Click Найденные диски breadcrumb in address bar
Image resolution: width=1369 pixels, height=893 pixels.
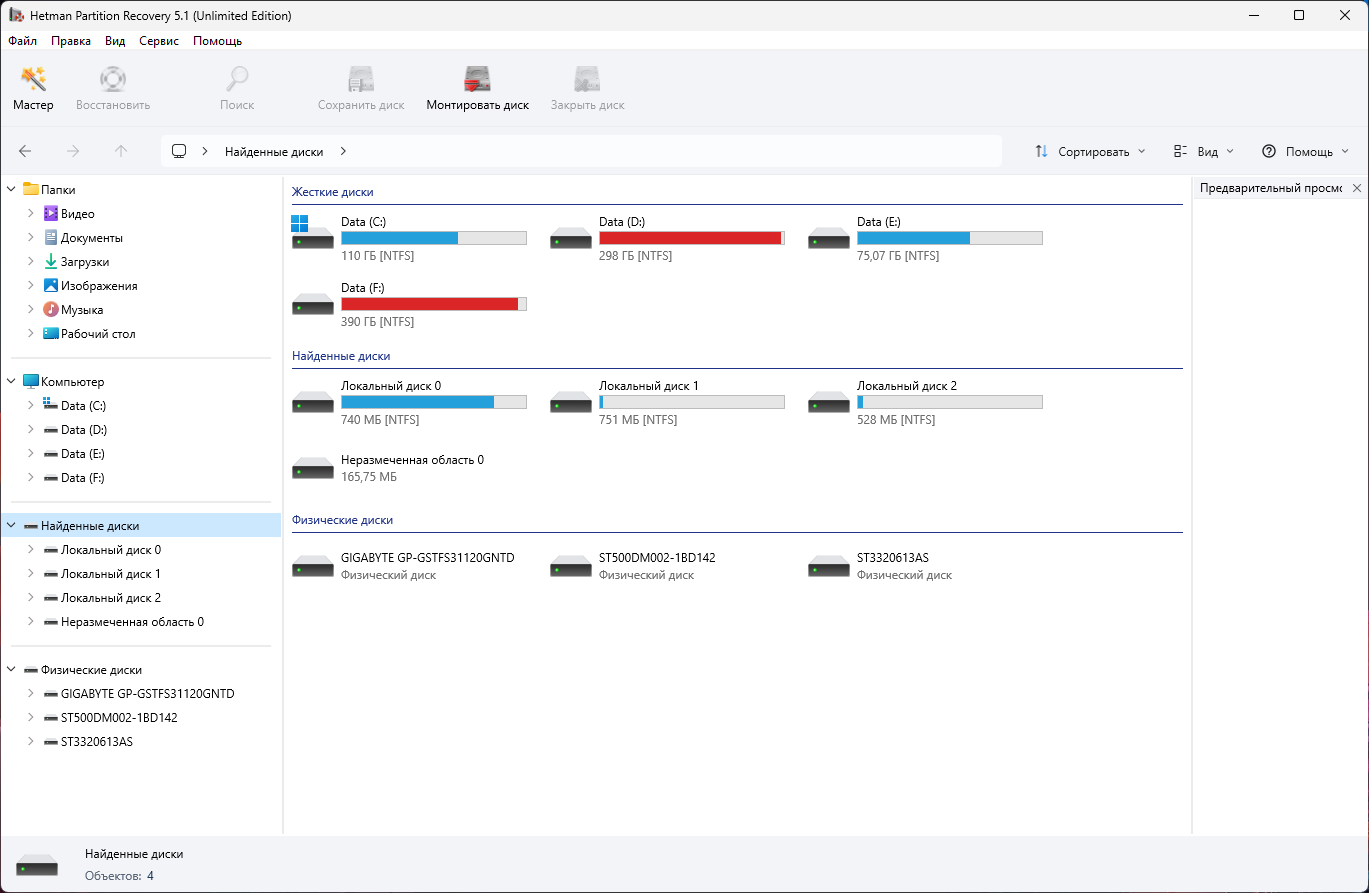274,151
